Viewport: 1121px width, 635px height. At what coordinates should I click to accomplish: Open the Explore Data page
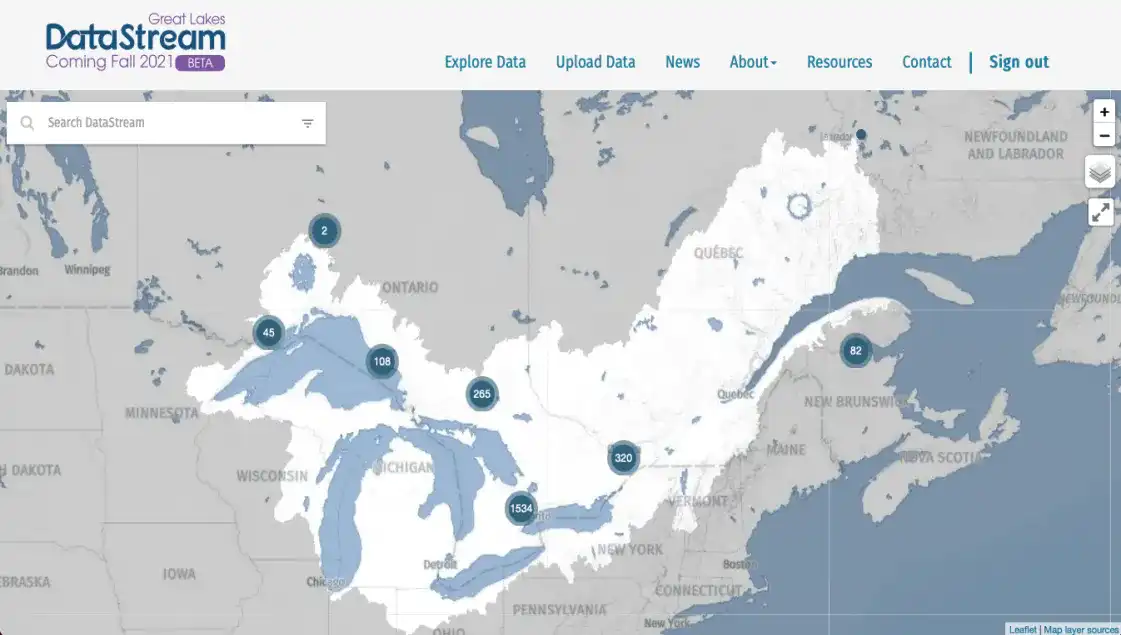(485, 62)
